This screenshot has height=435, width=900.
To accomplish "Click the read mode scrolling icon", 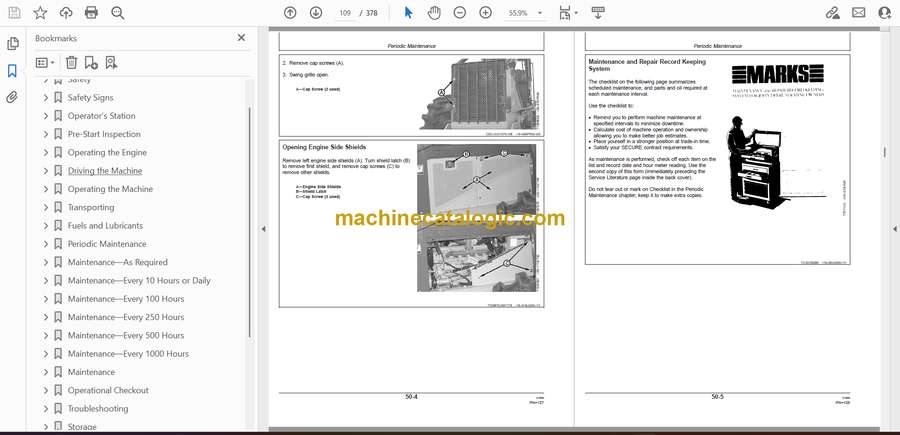I will coord(598,13).
